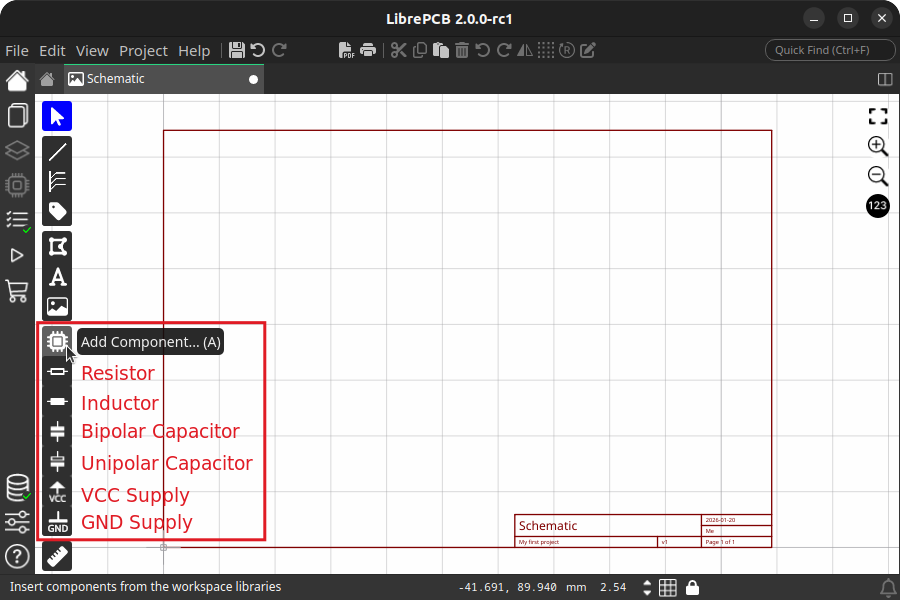The width and height of the screenshot is (900, 600).
Task: Select the Add Component tool
Action: [56, 341]
